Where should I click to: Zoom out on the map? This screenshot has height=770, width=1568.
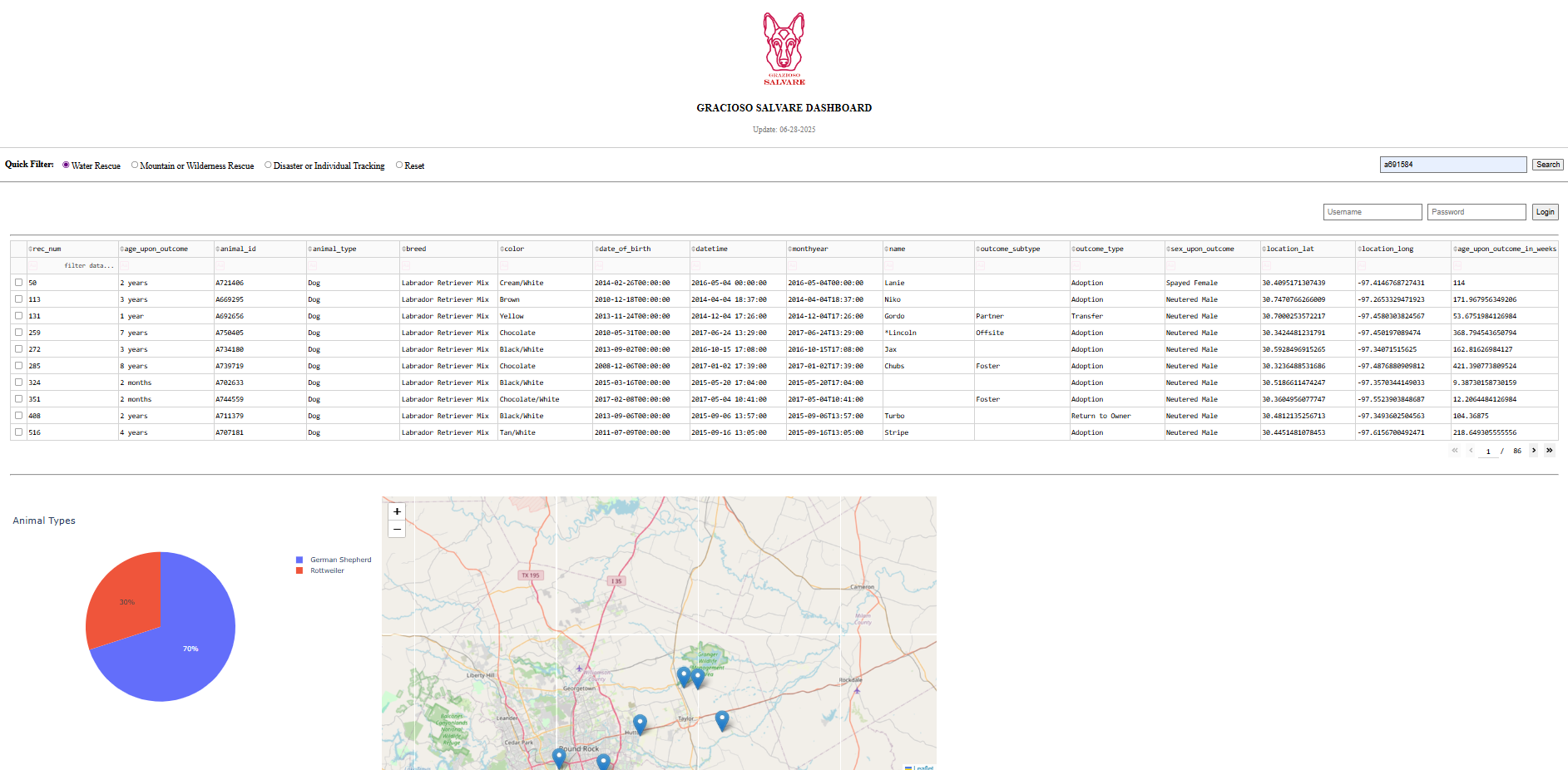pyautogui.click(x=397, y=529)
